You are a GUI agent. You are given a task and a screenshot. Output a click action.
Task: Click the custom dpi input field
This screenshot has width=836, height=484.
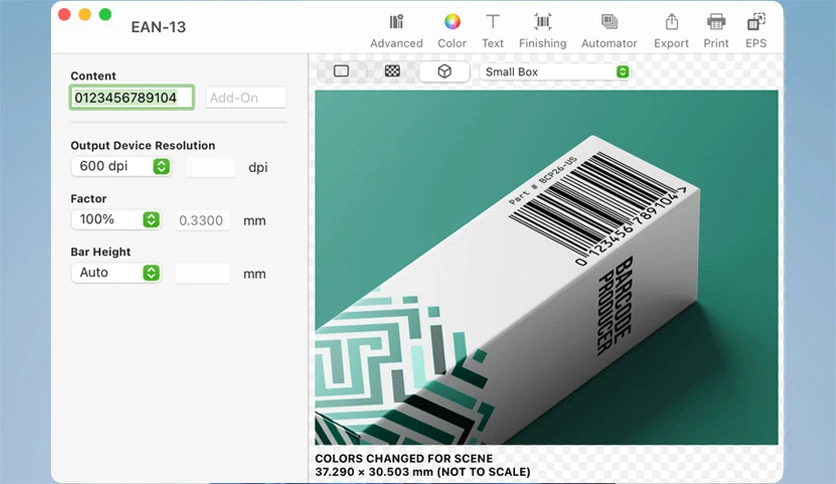tap(211, 167)
